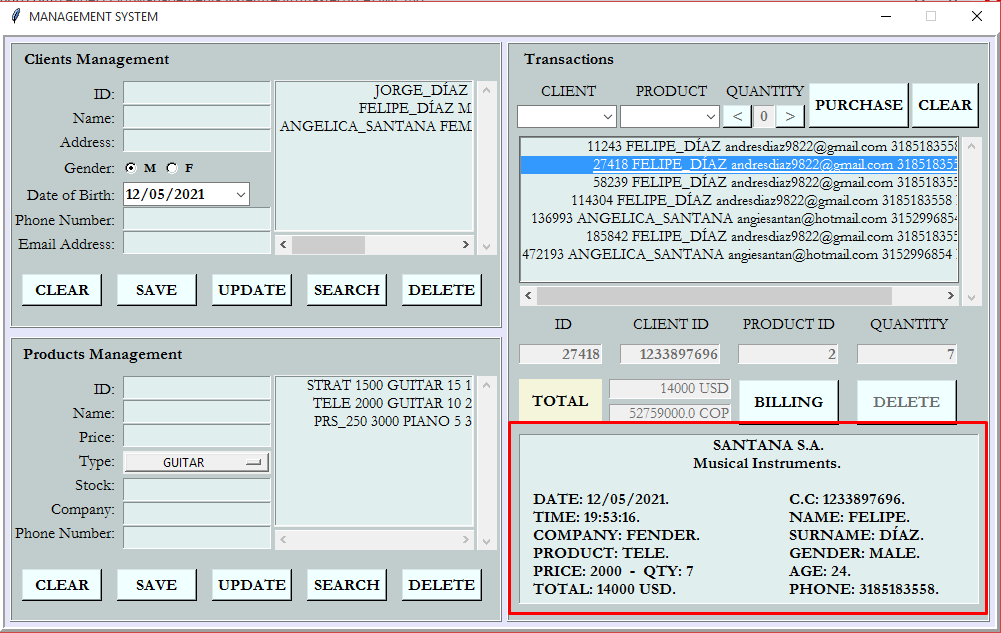Viewport: 1001px width, 633px height.
Task: Select transaction 27418 FELIPE_DÍAZ row
Action: pyautogui.click(x=739, y=165)
